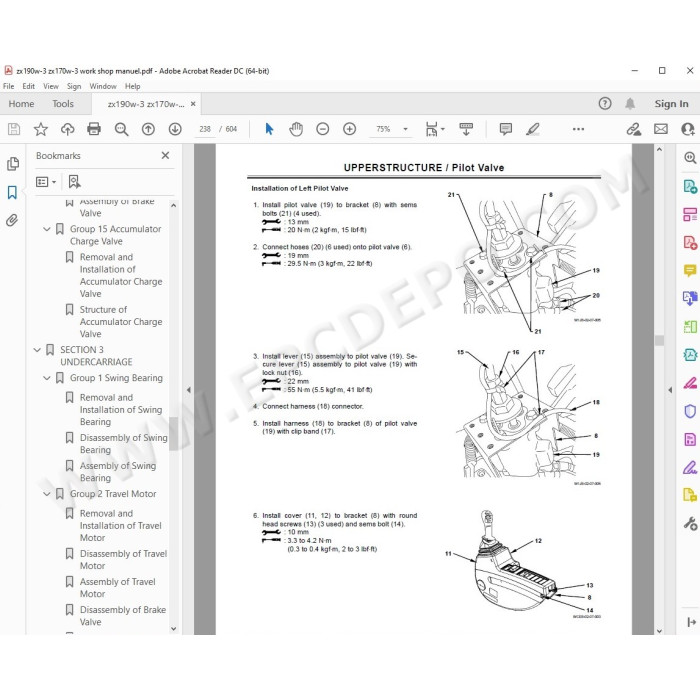Toggle the Bookmarks panel icon
The width and height of the screenshot is (700, 700).
click(12, 192)
